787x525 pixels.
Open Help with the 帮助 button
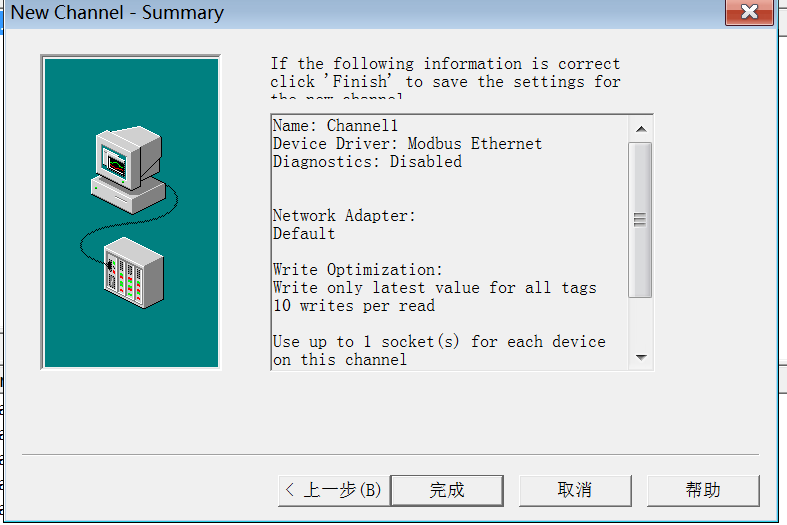703,490
